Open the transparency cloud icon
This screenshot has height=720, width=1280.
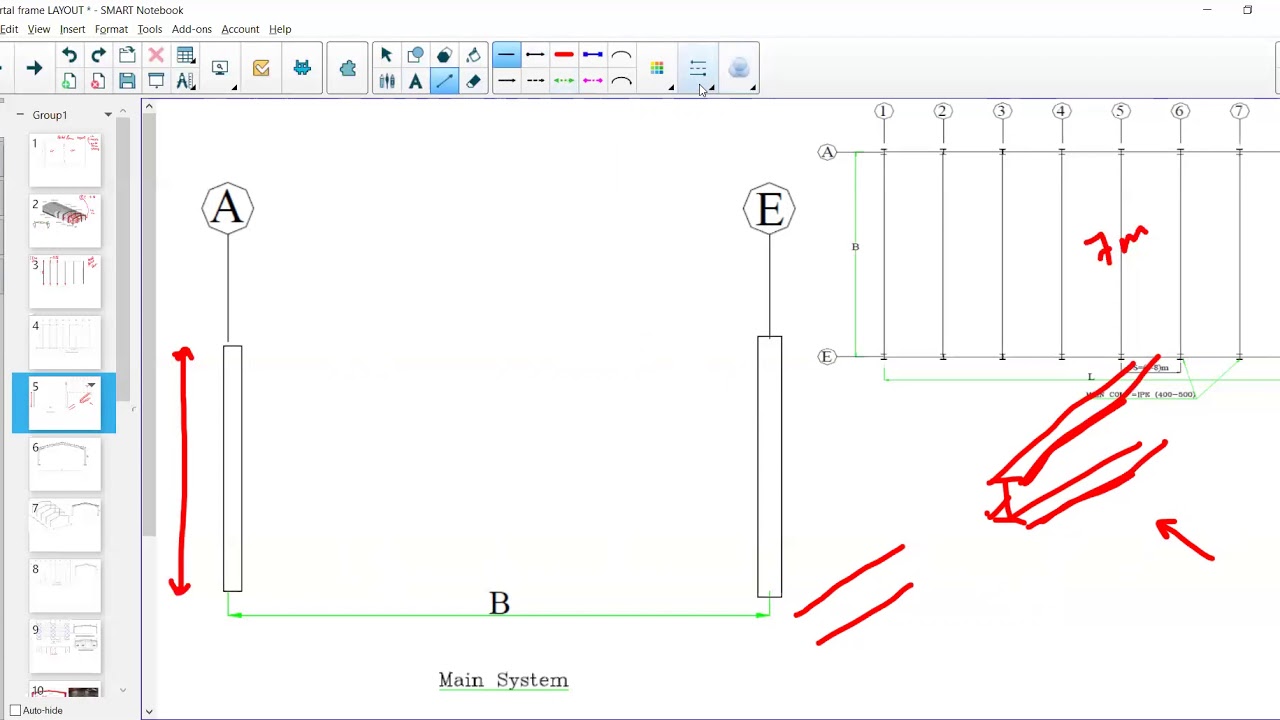point(739,68)
